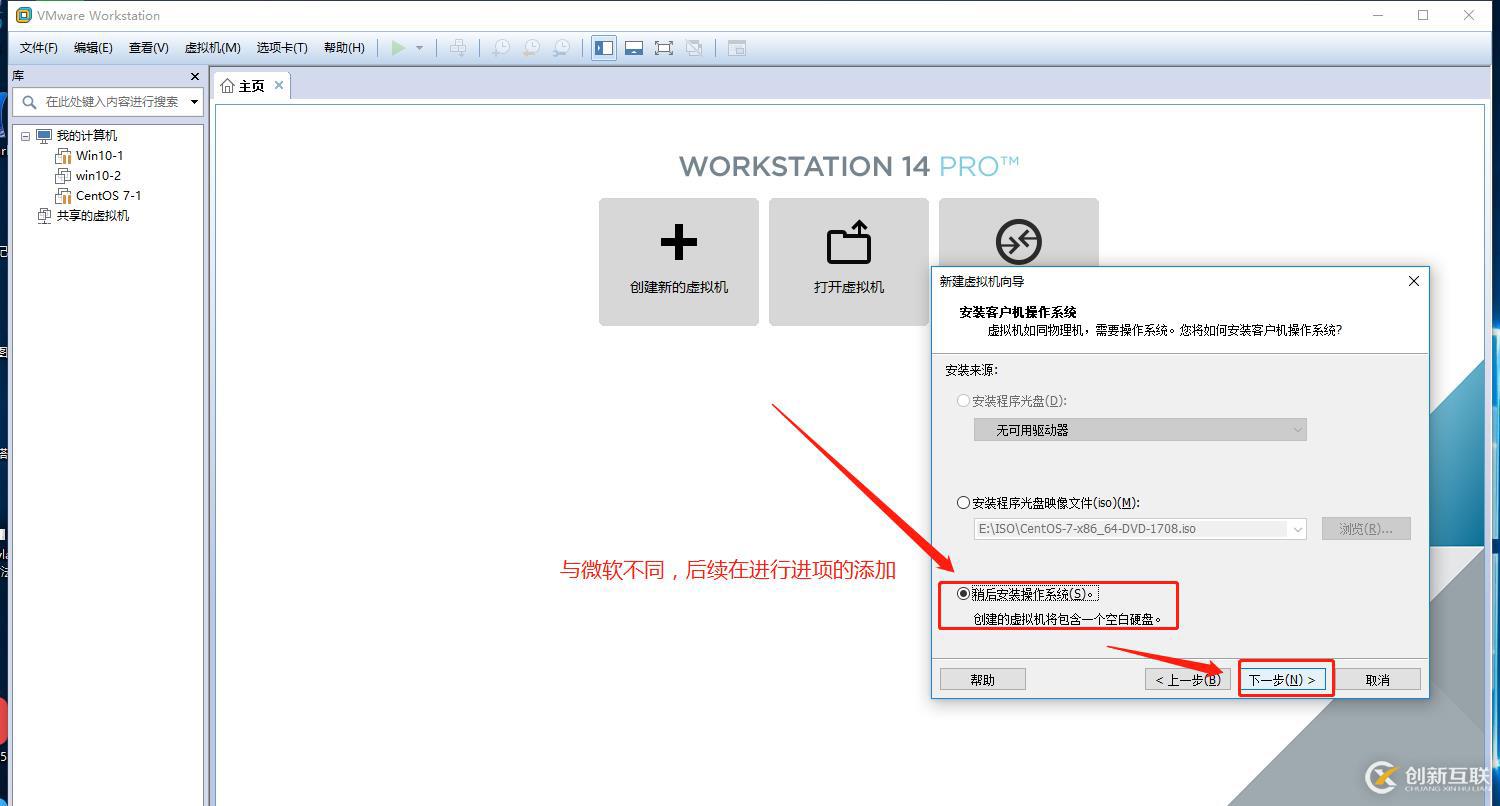
Task: Click the 打开虚拟机 tile
Action: (x=849, y=262)
